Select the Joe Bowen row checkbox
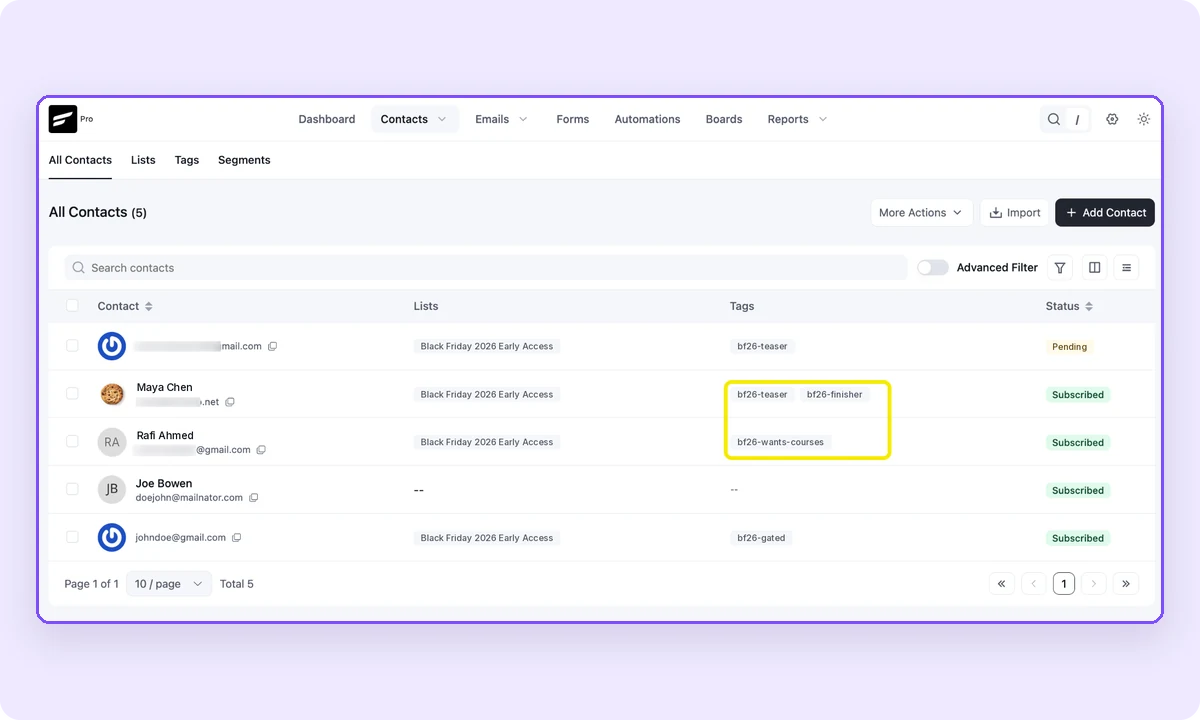The width and height of the screenshot is (1200, 720). pos(72,490)
